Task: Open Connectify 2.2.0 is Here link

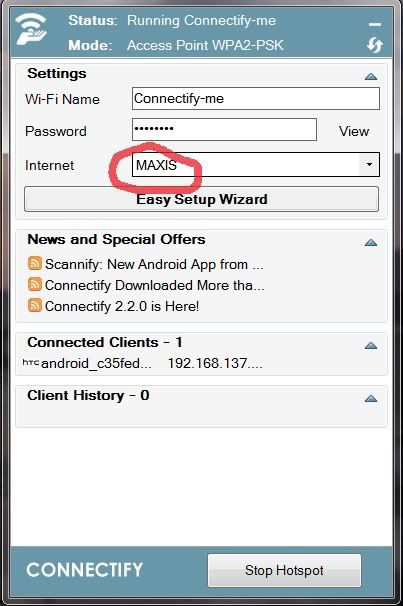Action: 122,306
